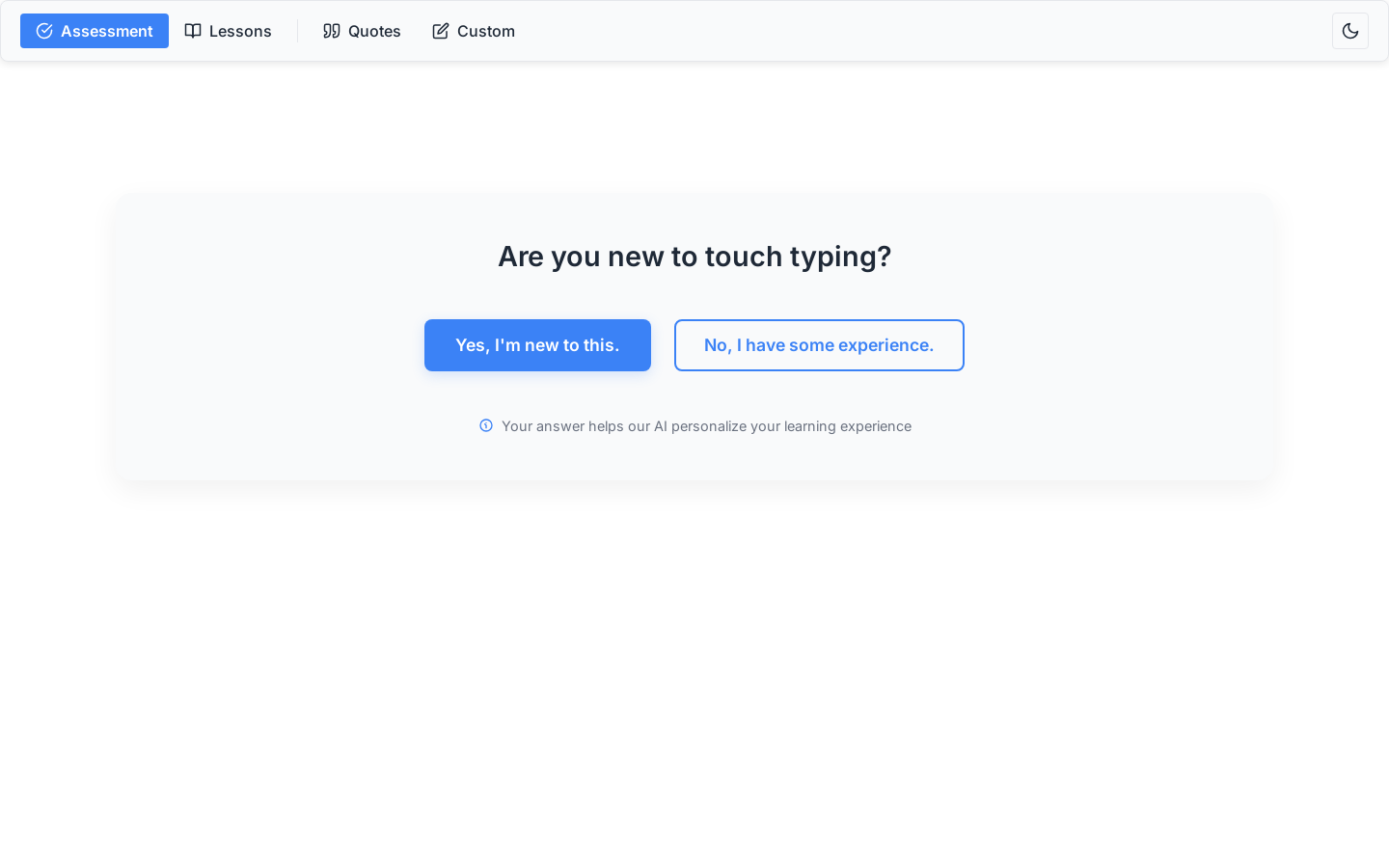Choose "Yes, I'm new to this."
1389x868 pixels.
click(x=537, y=345)
